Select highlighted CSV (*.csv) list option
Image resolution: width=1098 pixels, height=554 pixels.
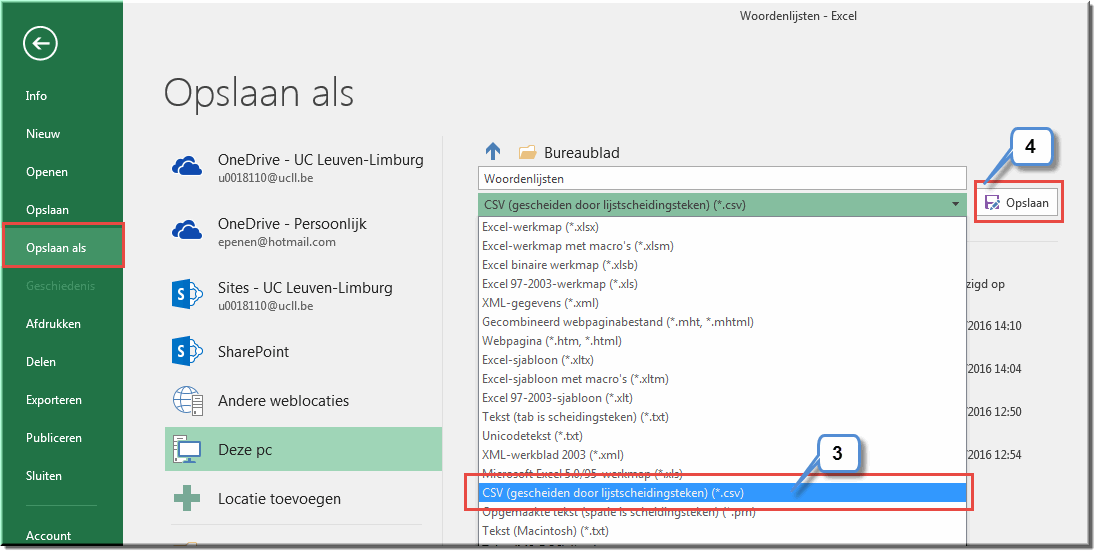(x=722, y=493)
